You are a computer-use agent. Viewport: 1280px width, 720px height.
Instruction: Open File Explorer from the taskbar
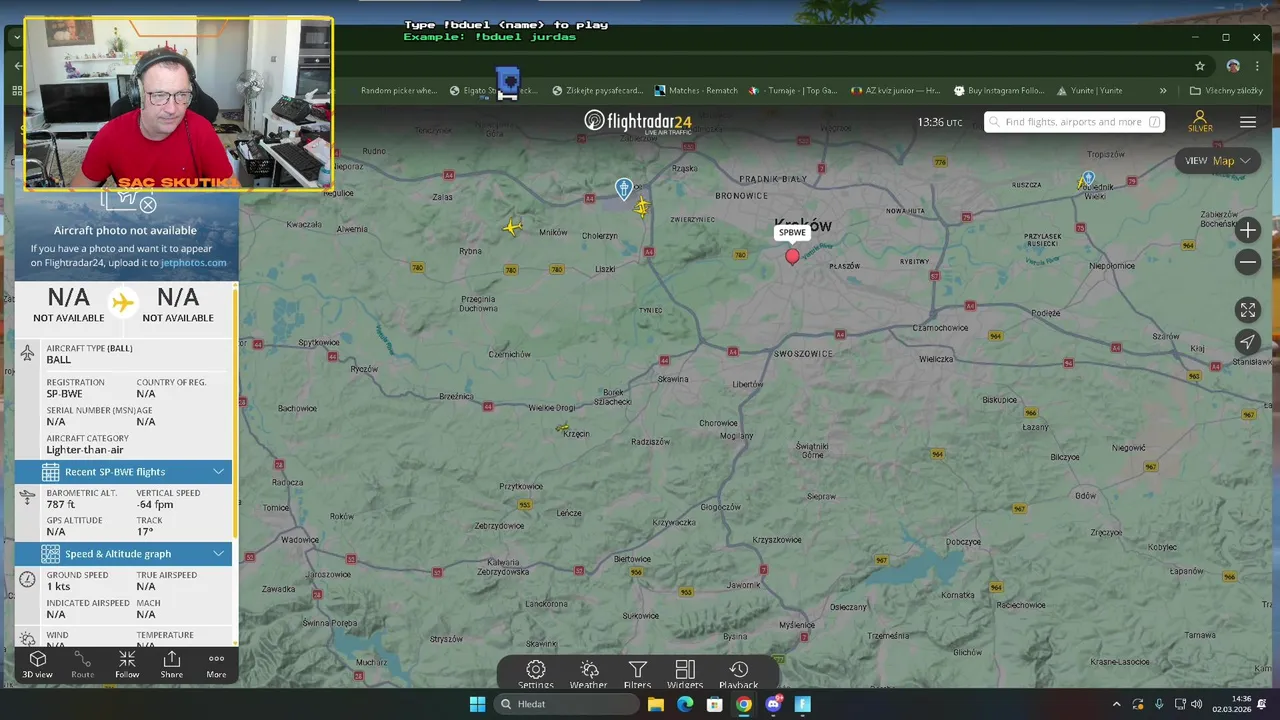pyautogui.click(x=655, y=704)
